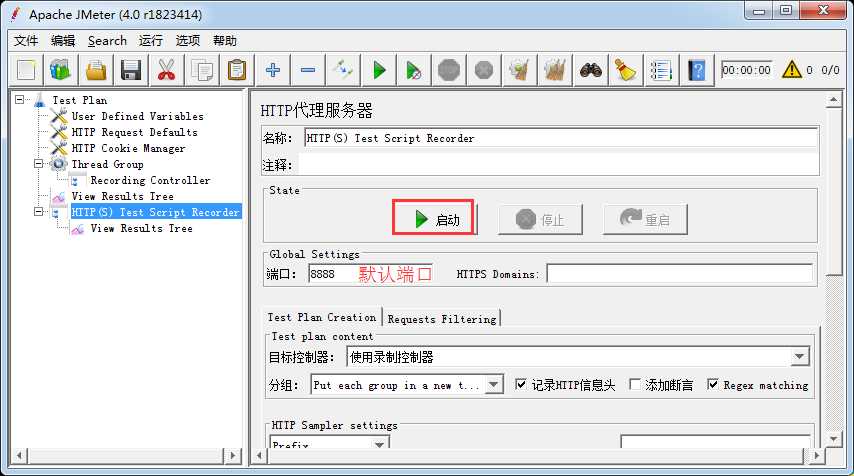Cut using the scissors toolbar icon

(x=166, y=70)
